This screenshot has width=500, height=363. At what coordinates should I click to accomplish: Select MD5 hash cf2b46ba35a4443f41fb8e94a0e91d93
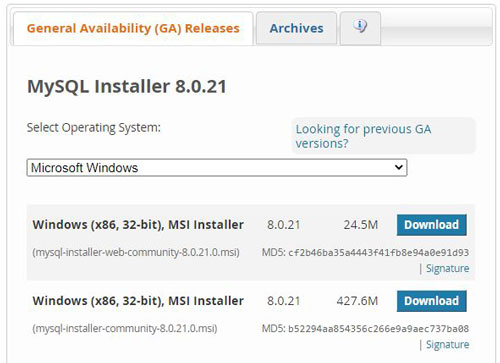tap(378, 253)
